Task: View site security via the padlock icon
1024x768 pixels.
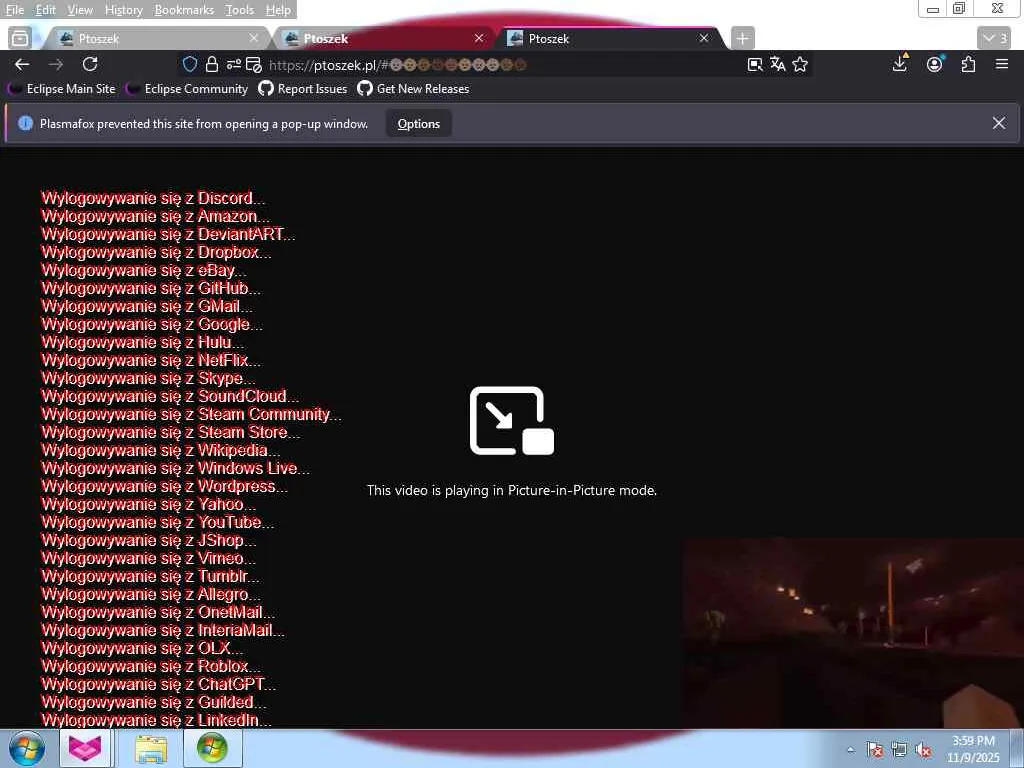Action: coord(212,64)
